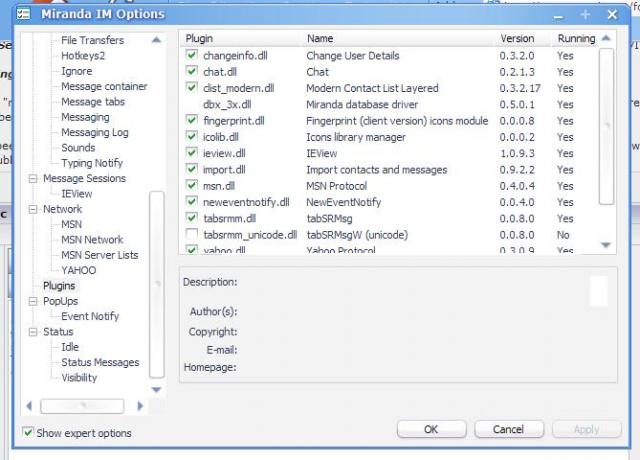This screenshot has height=460, width=640.
Task: Click the Apply button
Action: [587, 429]
